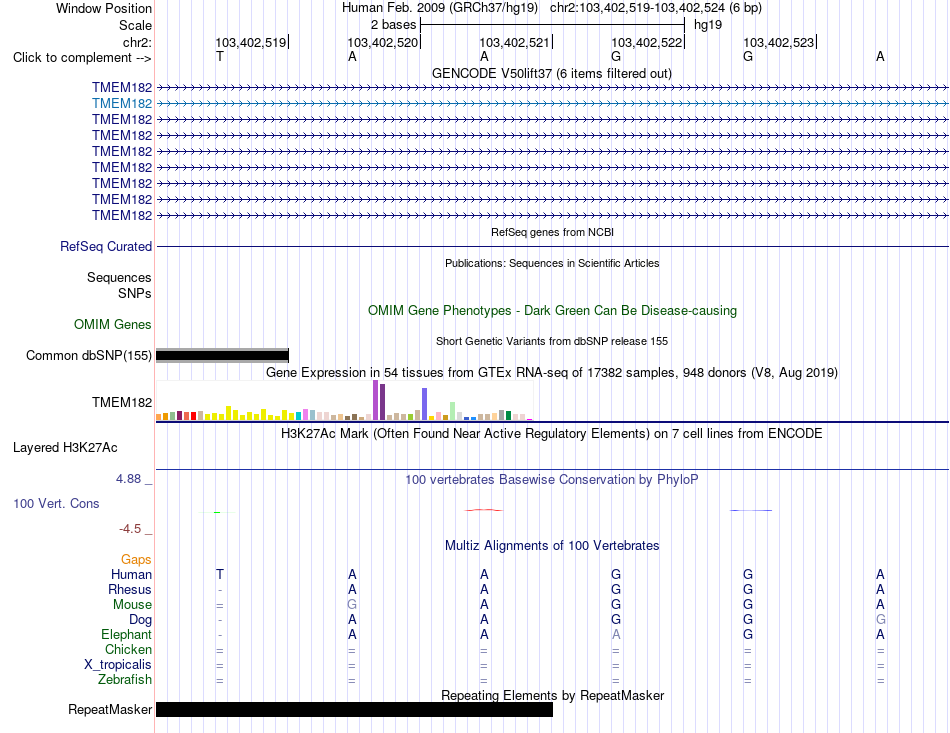
Task: Open the Layered H3K27Ac track label
Action: (65, 448)
